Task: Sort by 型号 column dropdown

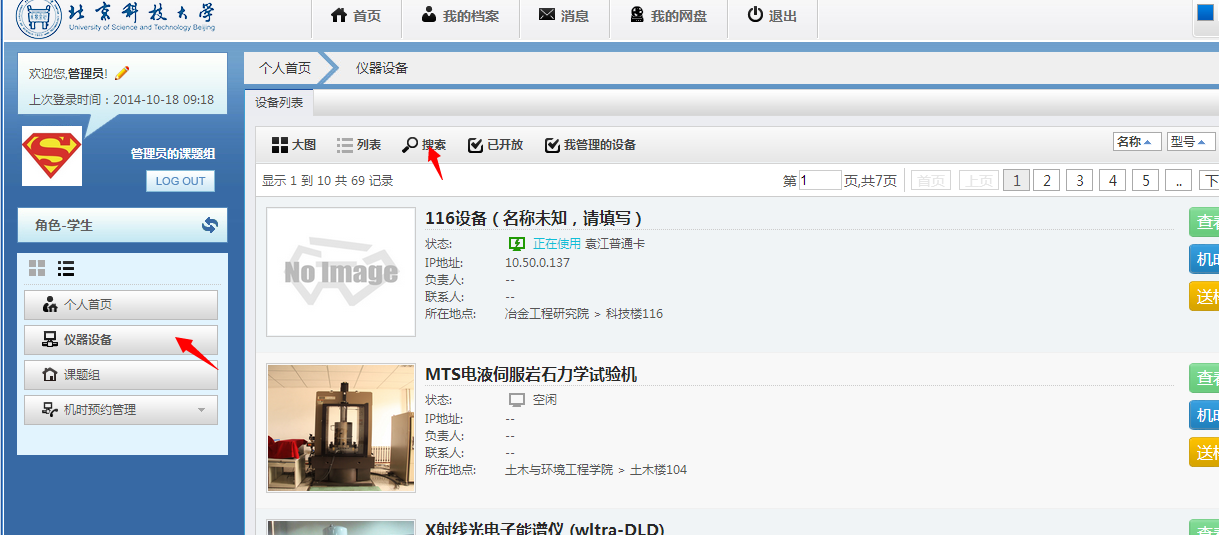Action: (1189, 142)
